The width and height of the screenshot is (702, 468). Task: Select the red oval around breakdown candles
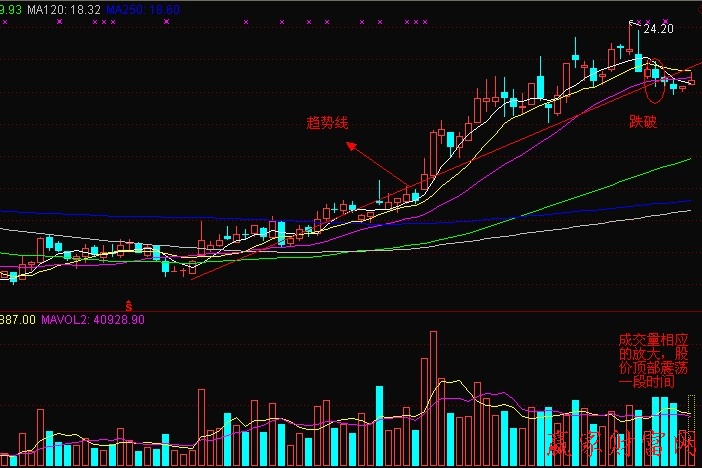(655, 85)
